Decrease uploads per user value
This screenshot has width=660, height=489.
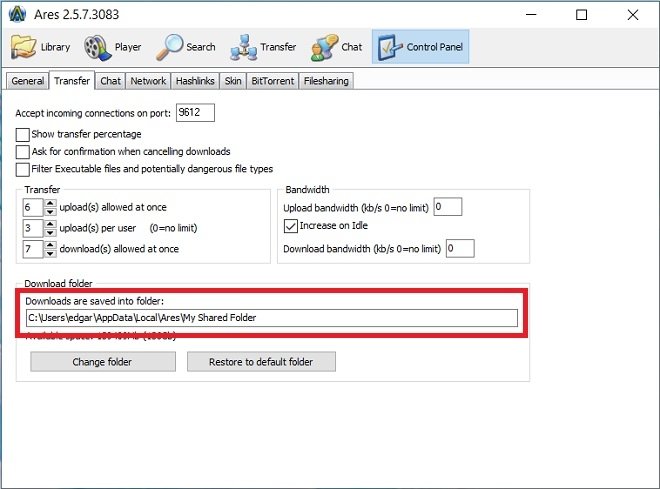click(50, 232)
